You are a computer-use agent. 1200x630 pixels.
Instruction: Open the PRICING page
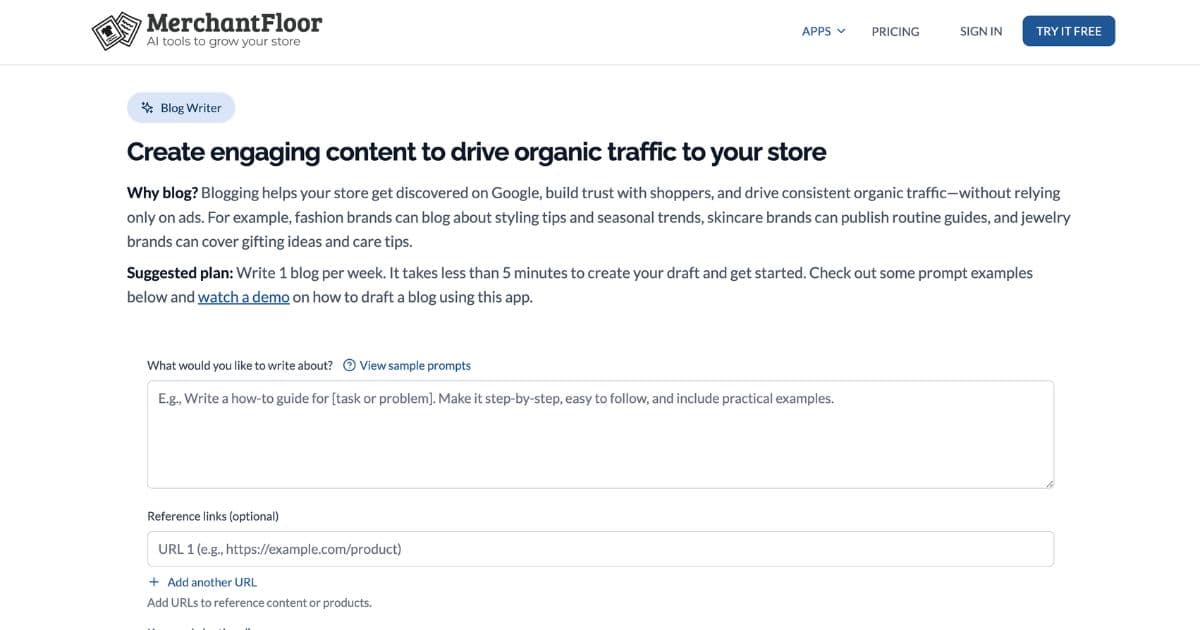click(895, 31)
